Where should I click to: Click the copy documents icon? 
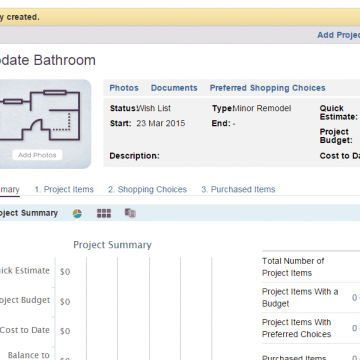coord(130,213)
